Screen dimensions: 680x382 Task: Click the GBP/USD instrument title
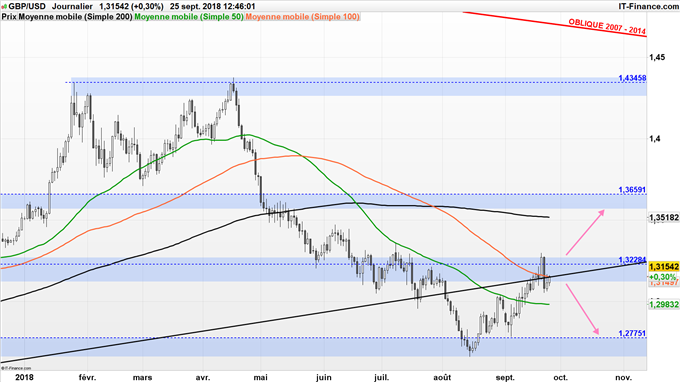click(x=26, y=6)
